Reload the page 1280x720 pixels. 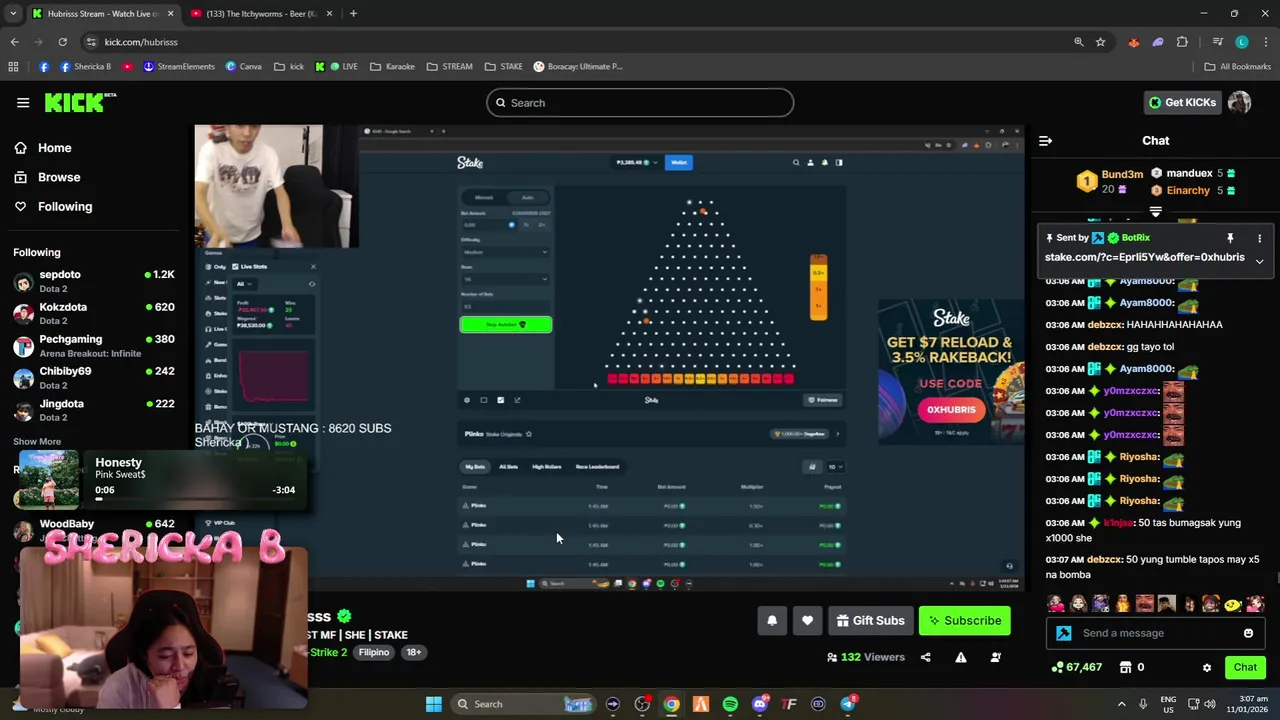point(62,42)
